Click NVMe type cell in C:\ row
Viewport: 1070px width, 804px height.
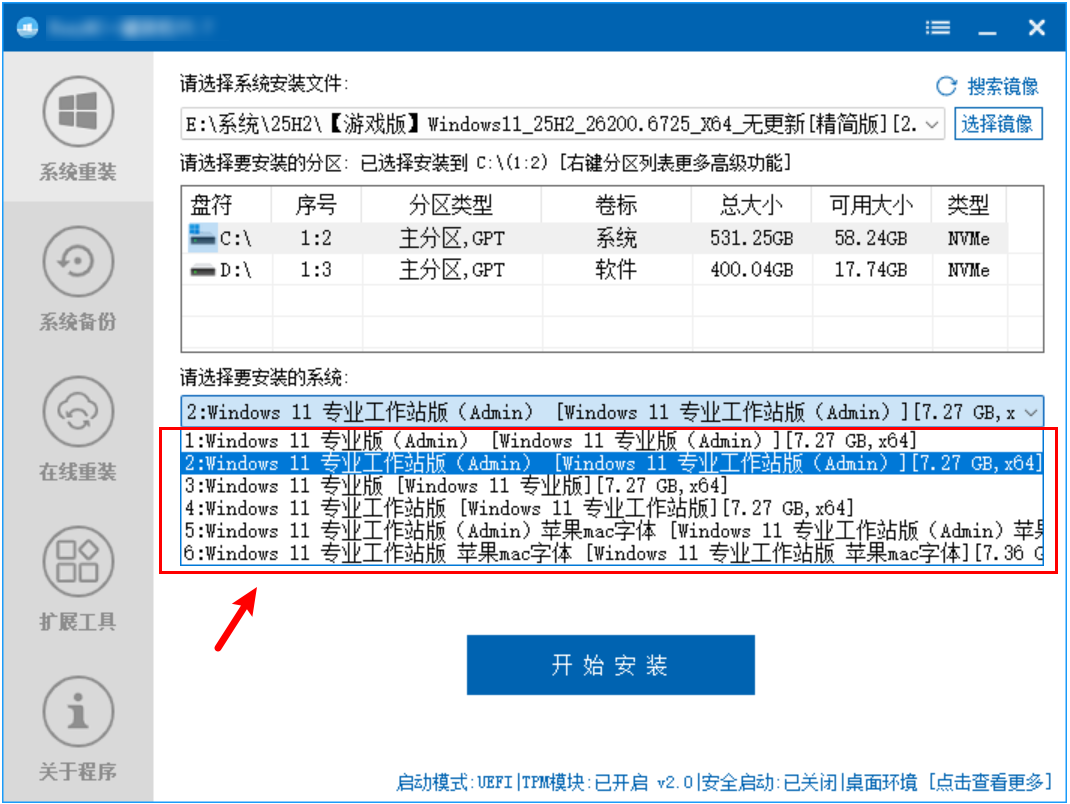(968, 238)
